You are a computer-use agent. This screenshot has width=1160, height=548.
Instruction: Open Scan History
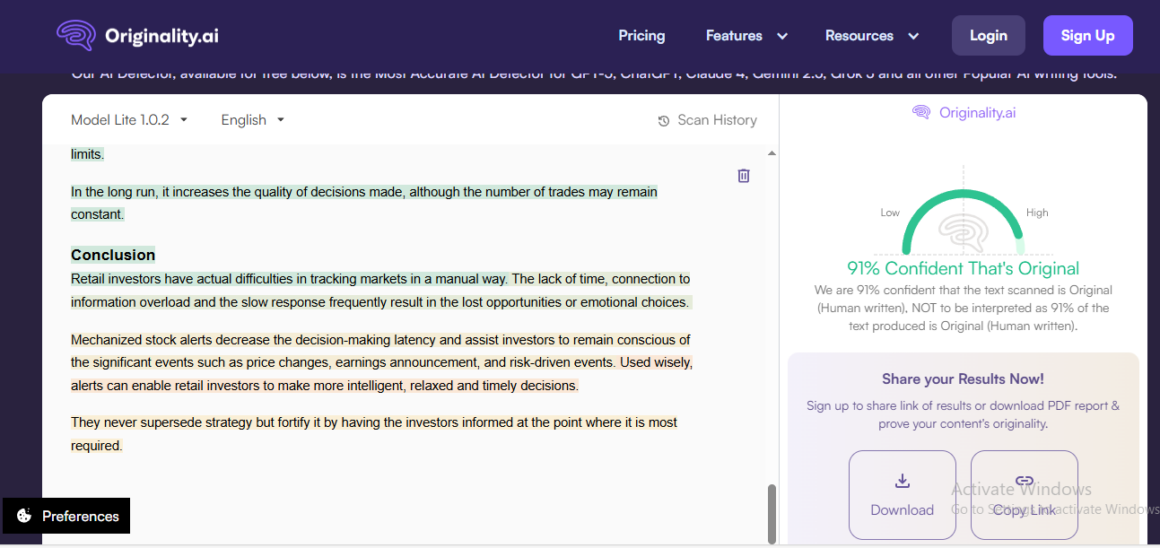[716, 120]
